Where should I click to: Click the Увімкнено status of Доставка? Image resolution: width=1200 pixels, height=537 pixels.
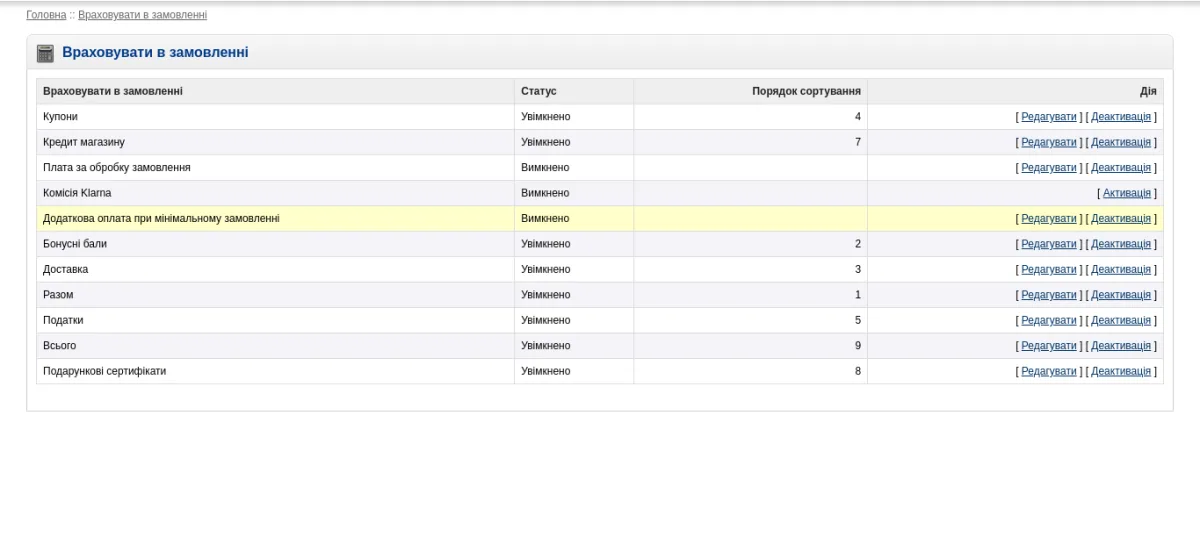coord(546,269)
